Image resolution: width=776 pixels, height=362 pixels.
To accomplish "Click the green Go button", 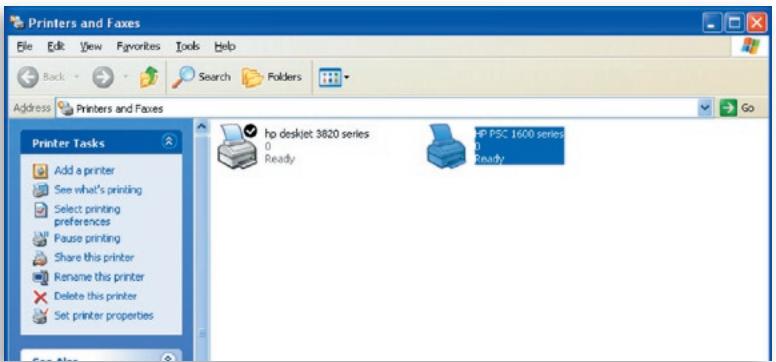I will click(737, 108).
